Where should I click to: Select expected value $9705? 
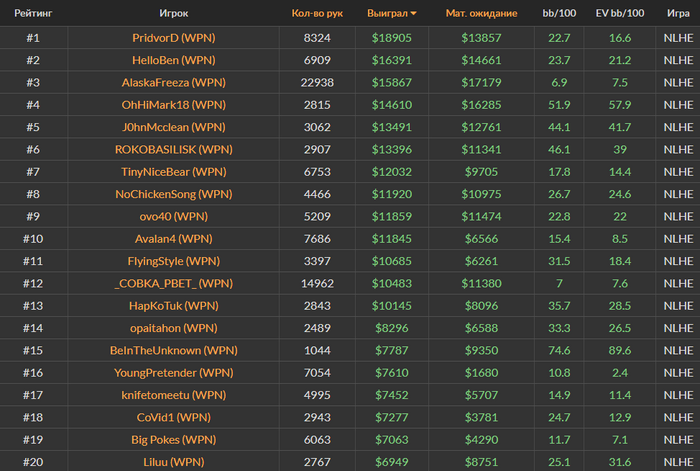(481, 172)
